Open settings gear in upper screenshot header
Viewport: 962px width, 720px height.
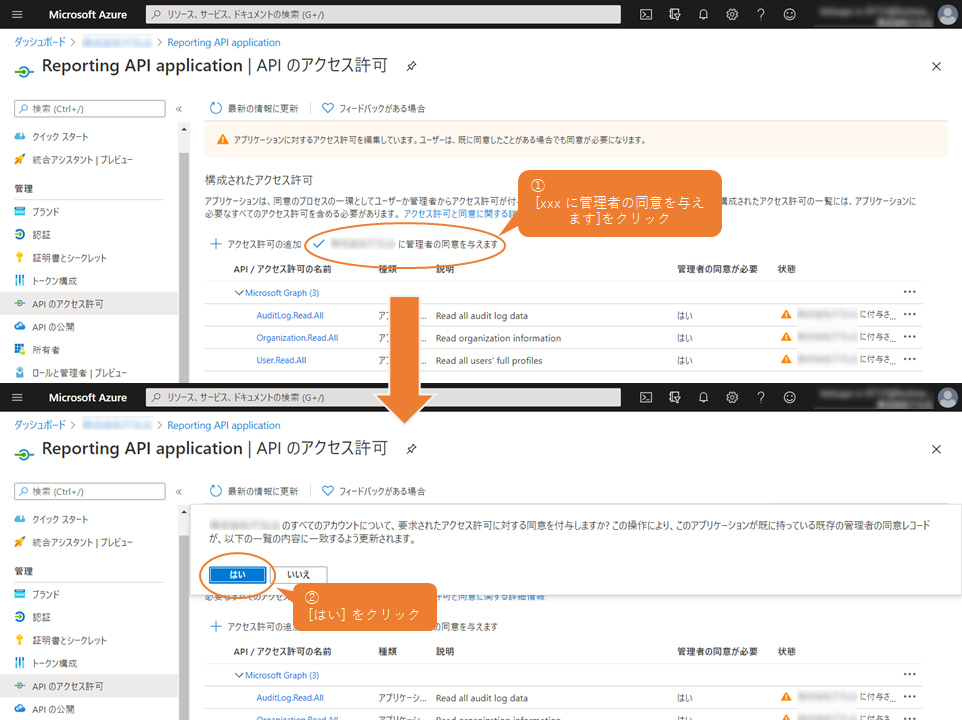click(x=732, y=14)
